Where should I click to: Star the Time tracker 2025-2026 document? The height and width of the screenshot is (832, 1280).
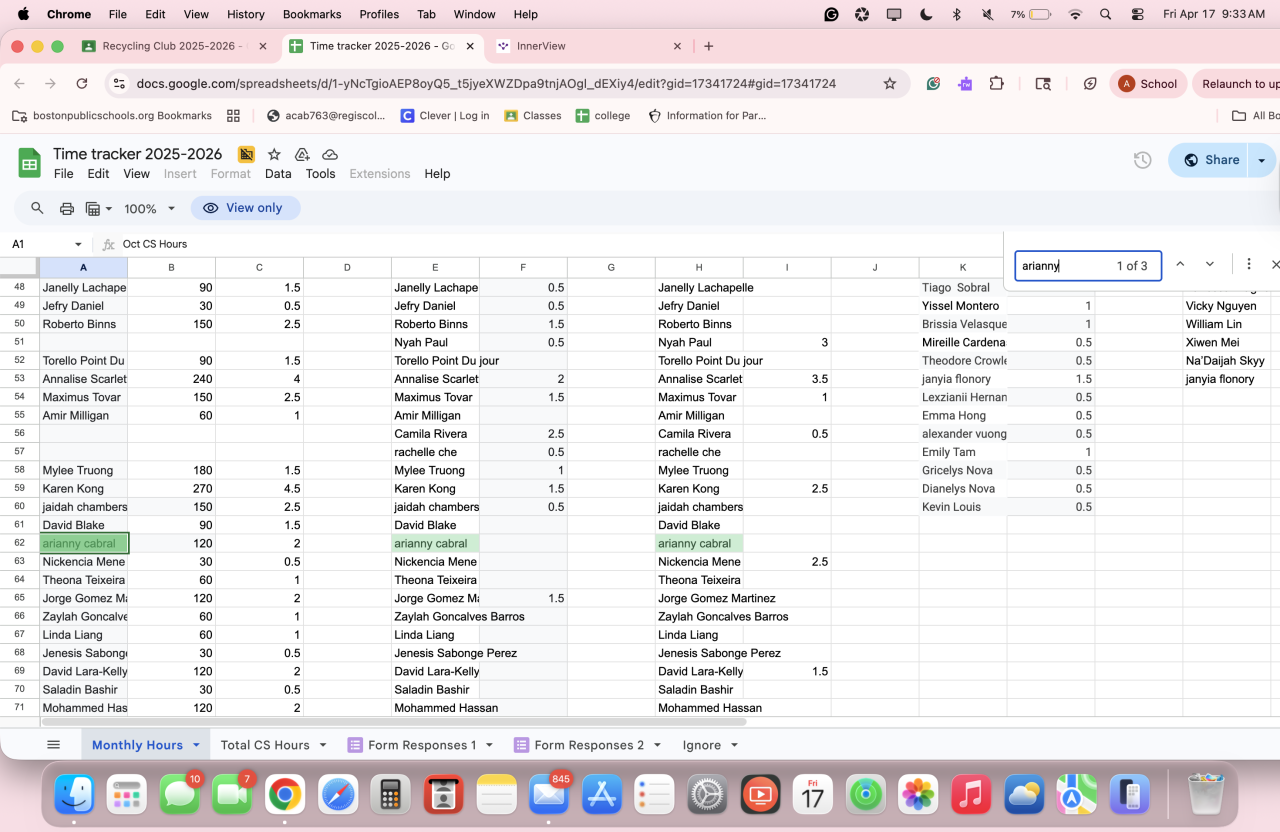point(274,154)
